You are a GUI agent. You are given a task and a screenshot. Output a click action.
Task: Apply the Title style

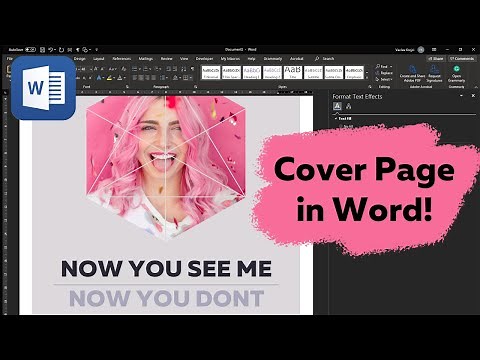pyautogui.click(x=293, y=73)
